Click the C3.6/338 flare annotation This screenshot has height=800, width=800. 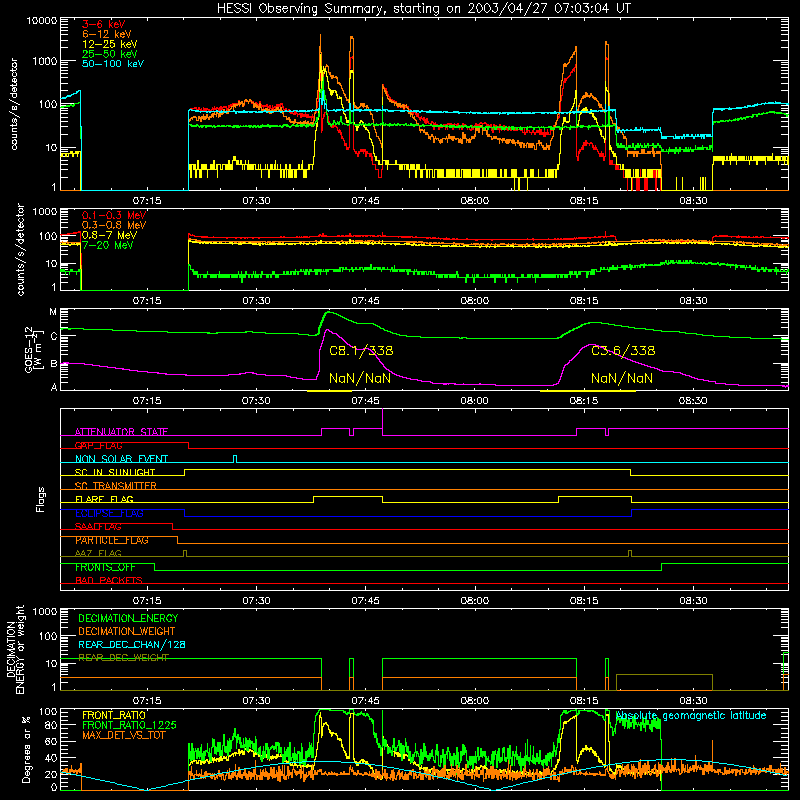[623, 351]
